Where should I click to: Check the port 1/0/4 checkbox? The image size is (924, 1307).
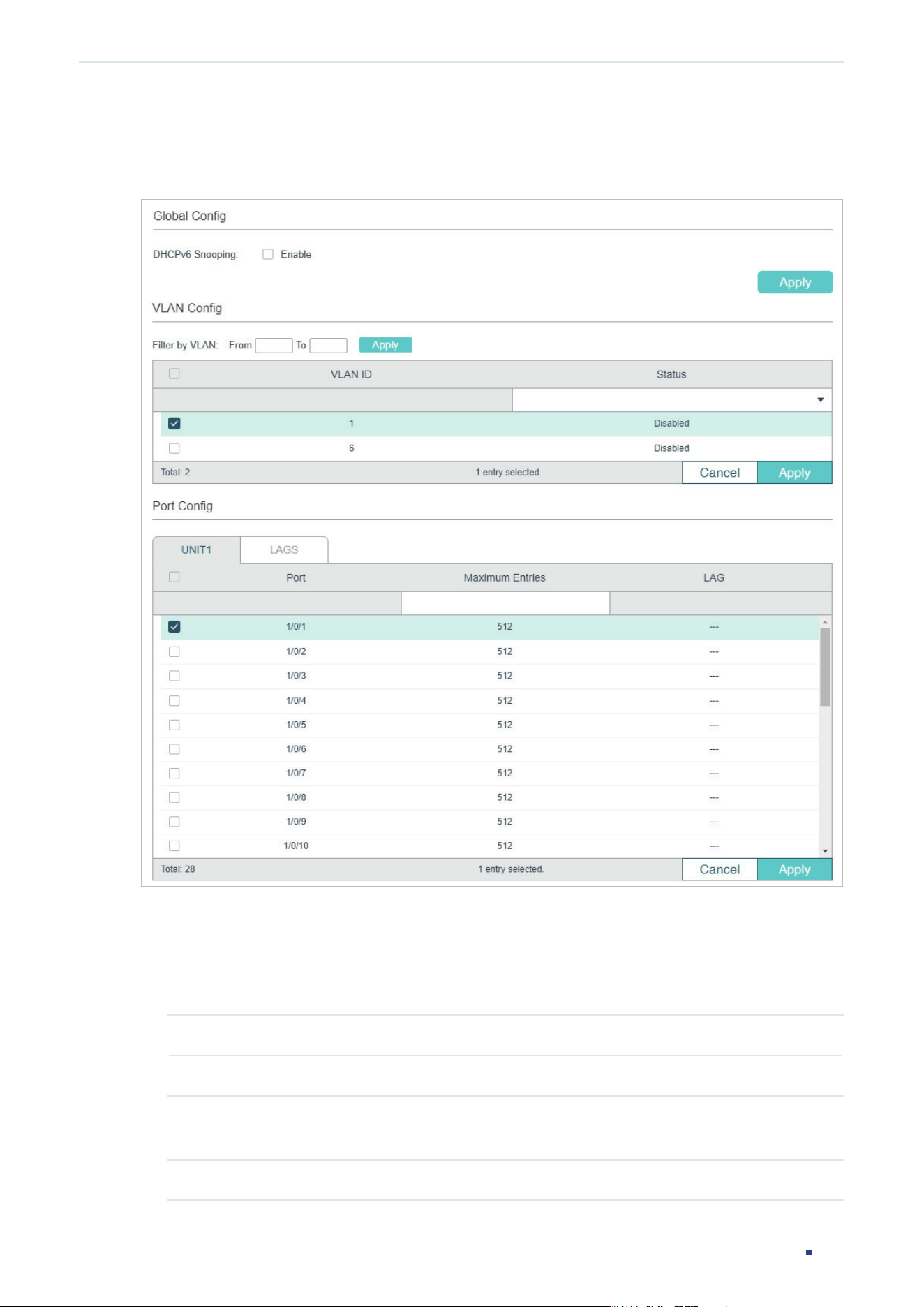click(x=174, y=700)
